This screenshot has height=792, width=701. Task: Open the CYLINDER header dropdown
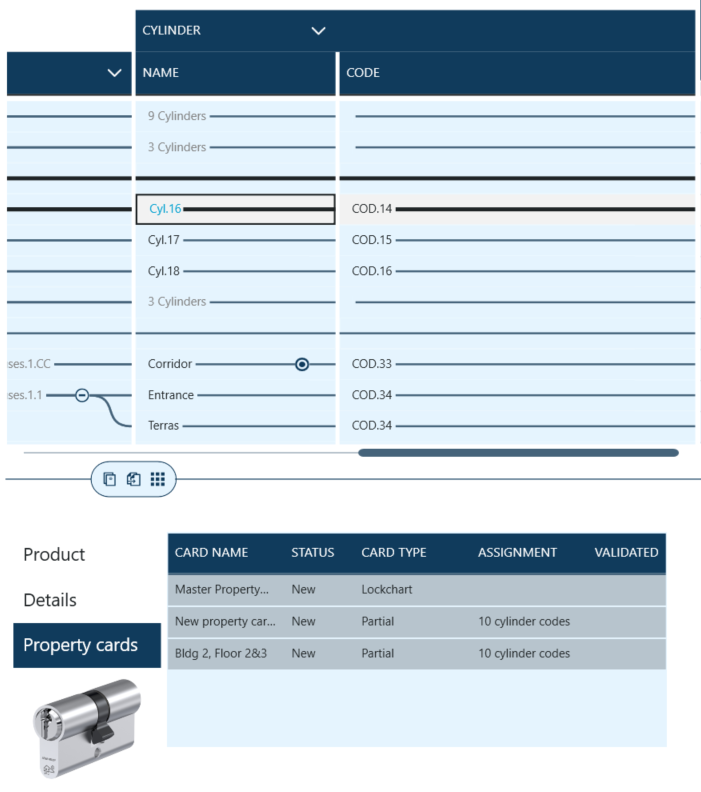pos(319,31)
